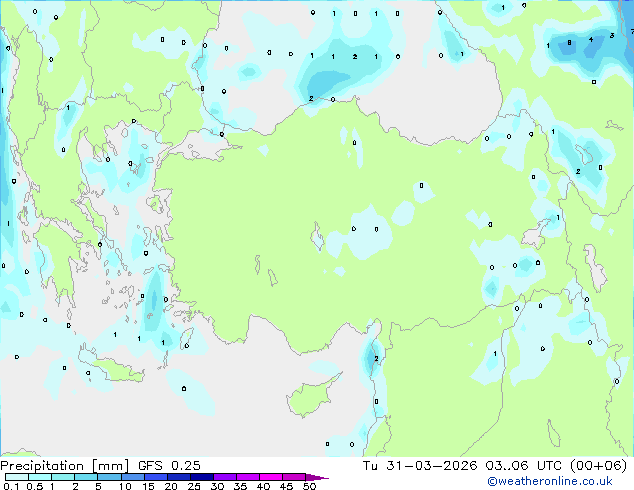
Task: Pick the 10–15 mm legend color box
Action: tap(133, 477)
